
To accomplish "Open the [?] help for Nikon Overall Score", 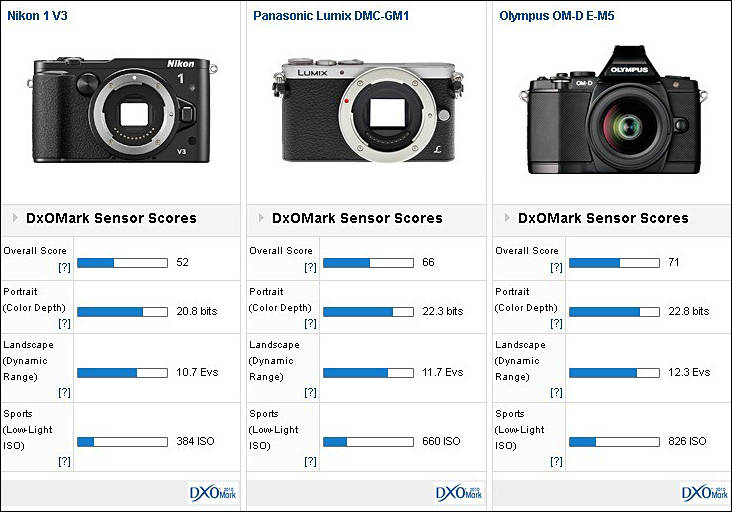I will (64, 268).
